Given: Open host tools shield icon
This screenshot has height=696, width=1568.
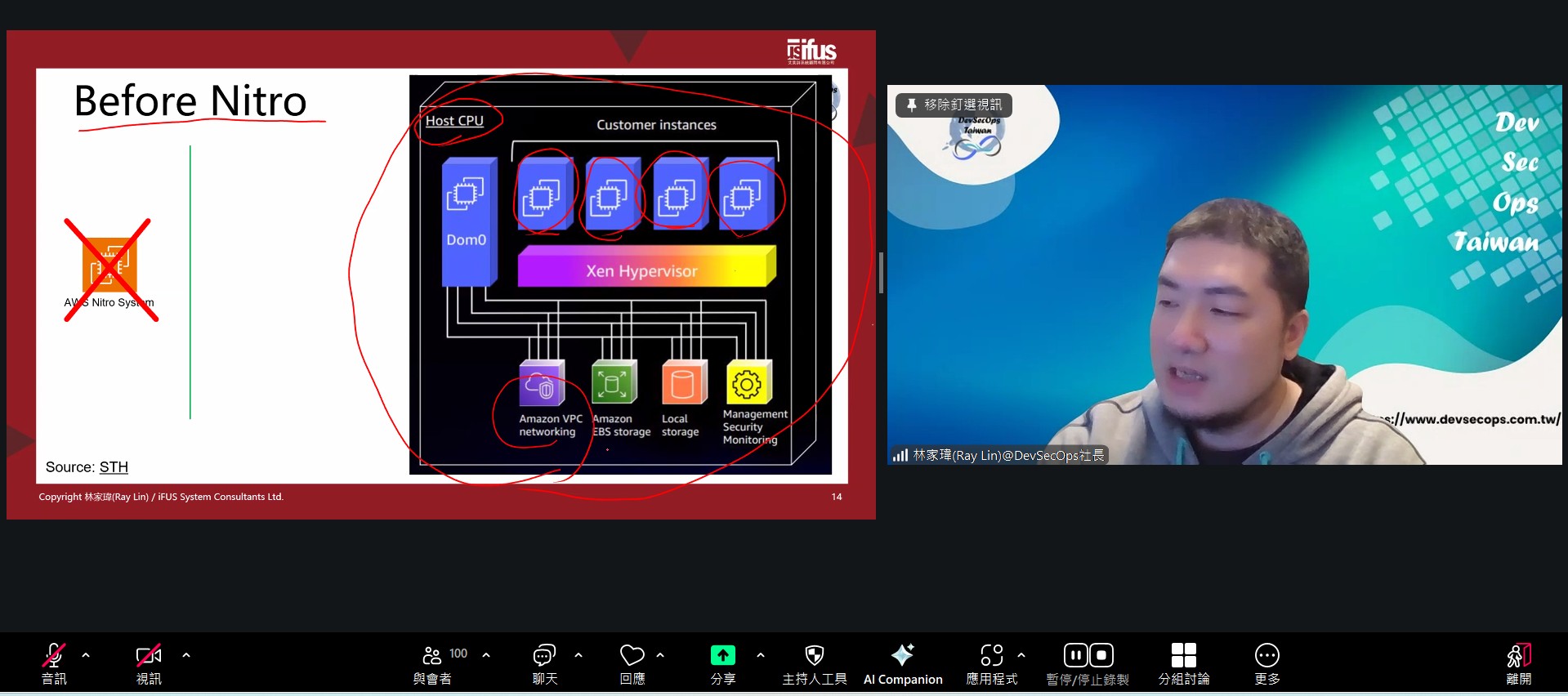Looking at the screenshot, I should 814,656.
